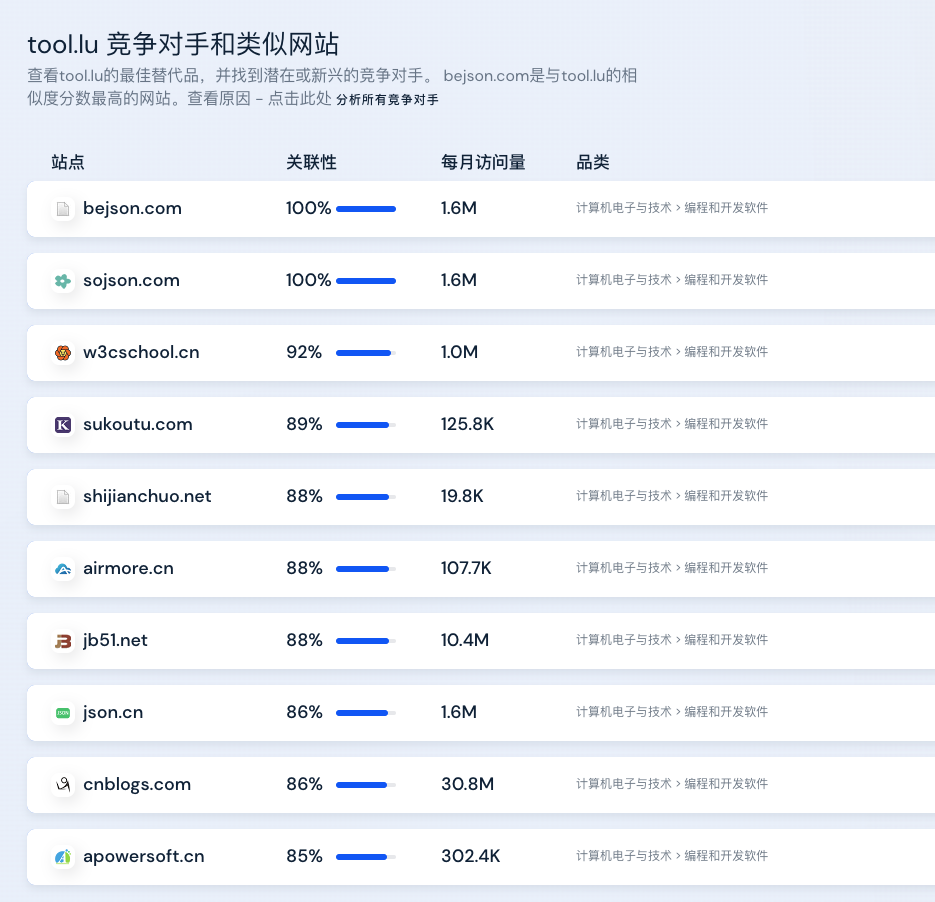Click the airmore.cn teal logo icon

pos(63,568)
